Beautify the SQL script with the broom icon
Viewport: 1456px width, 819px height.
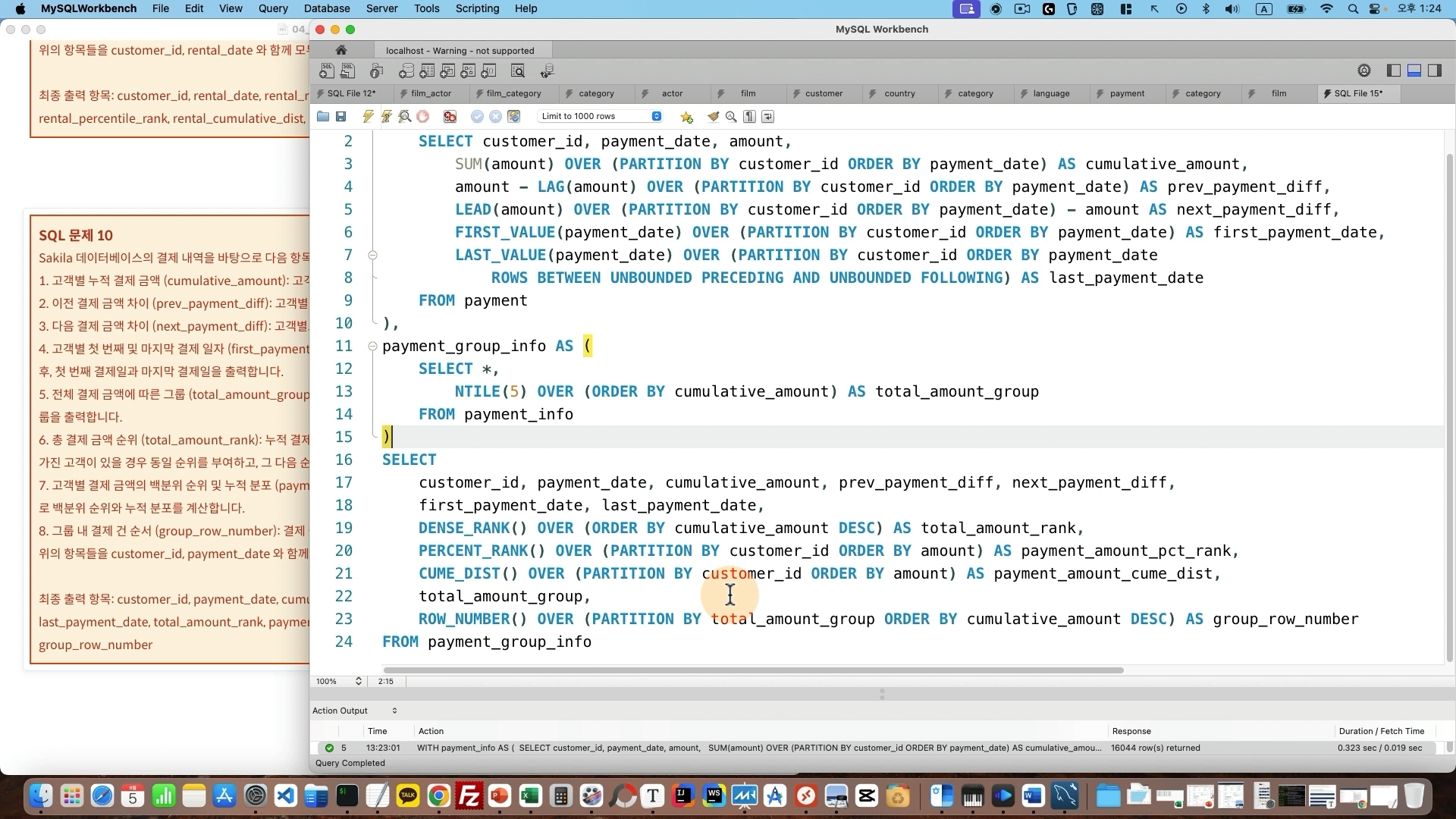coord(713,117)
